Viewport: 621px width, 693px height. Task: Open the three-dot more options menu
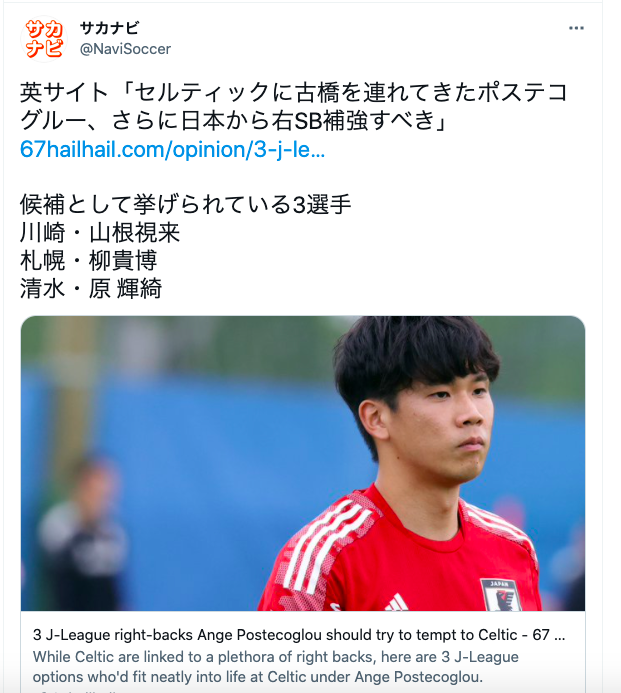click(x=576, y=28)
